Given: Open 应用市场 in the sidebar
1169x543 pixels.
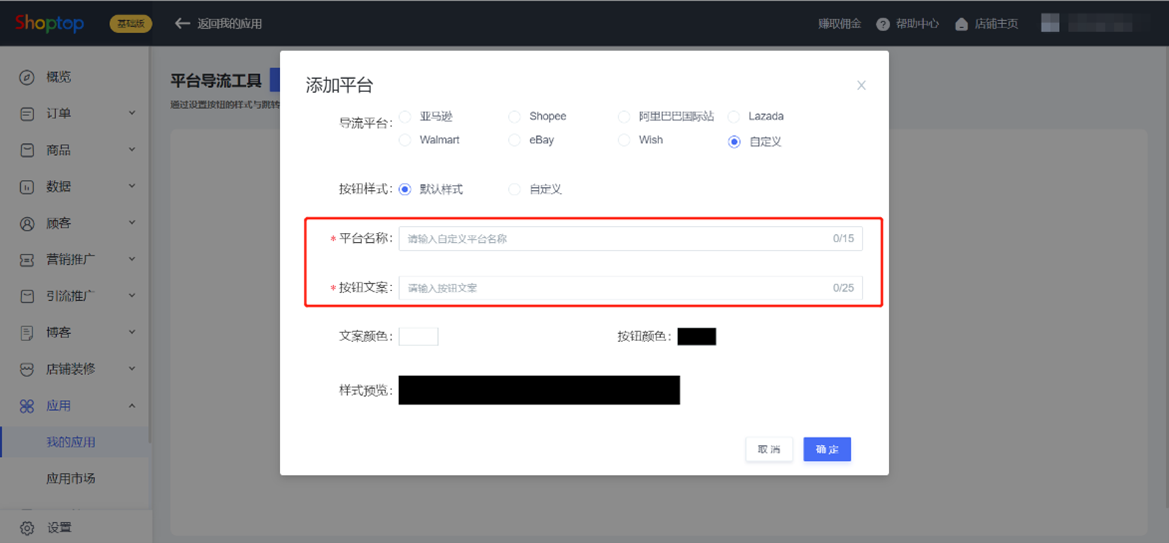Looking at the screenshot, I should pyautogui.click(x=71, y=479).
